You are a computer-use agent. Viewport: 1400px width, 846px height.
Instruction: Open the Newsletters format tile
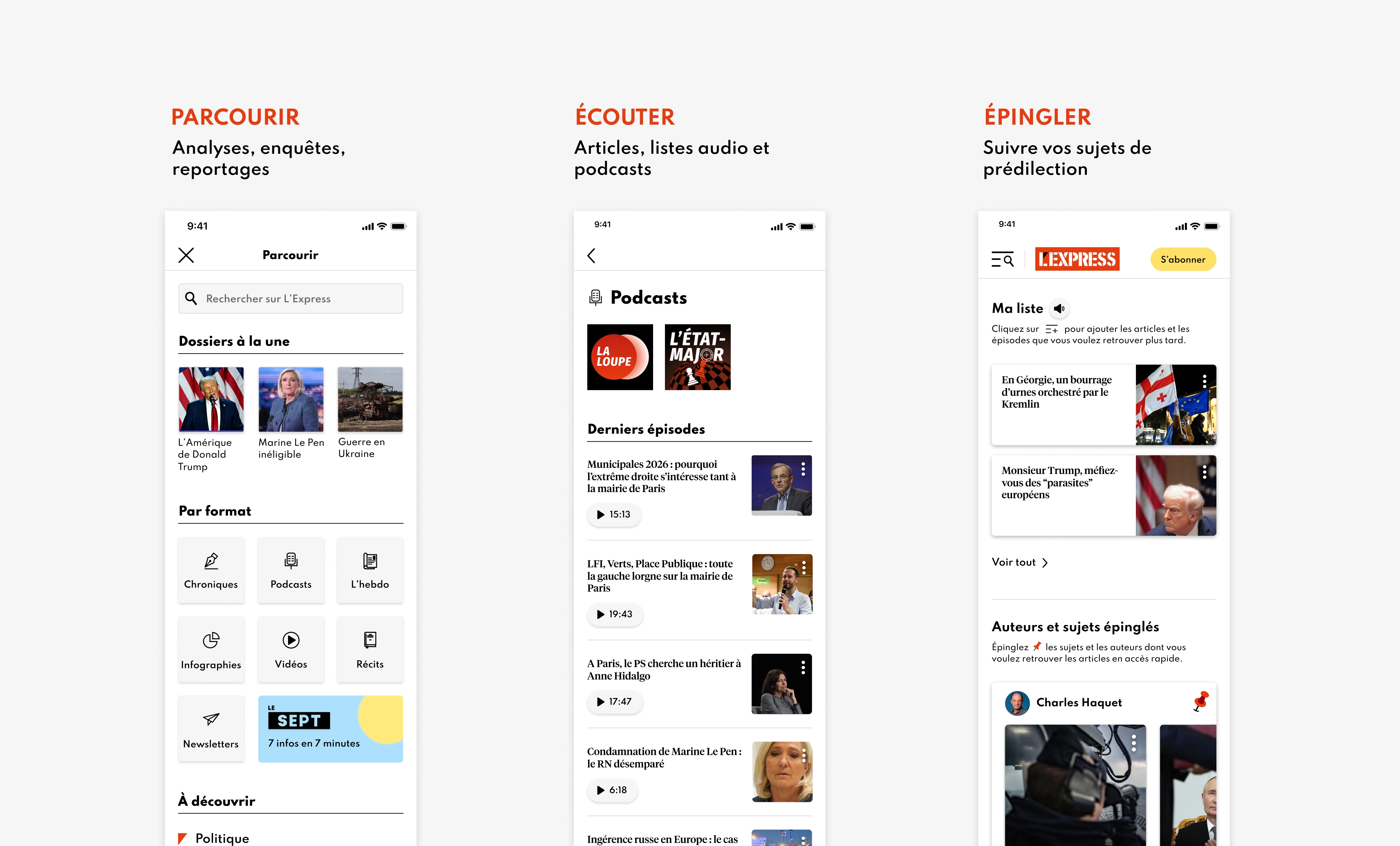(x=211, y=729)
